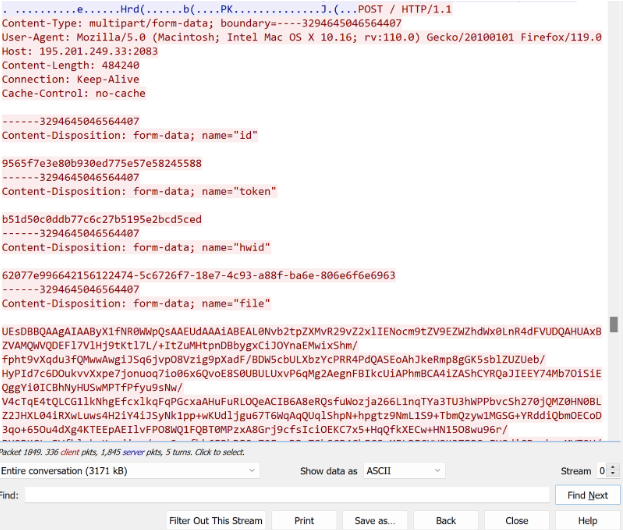Screen dimensions: 623x530
Task: Click the base64 line starting UEsDBBQAAgAIAAByX1fN
Action: (x=302, y=331)
